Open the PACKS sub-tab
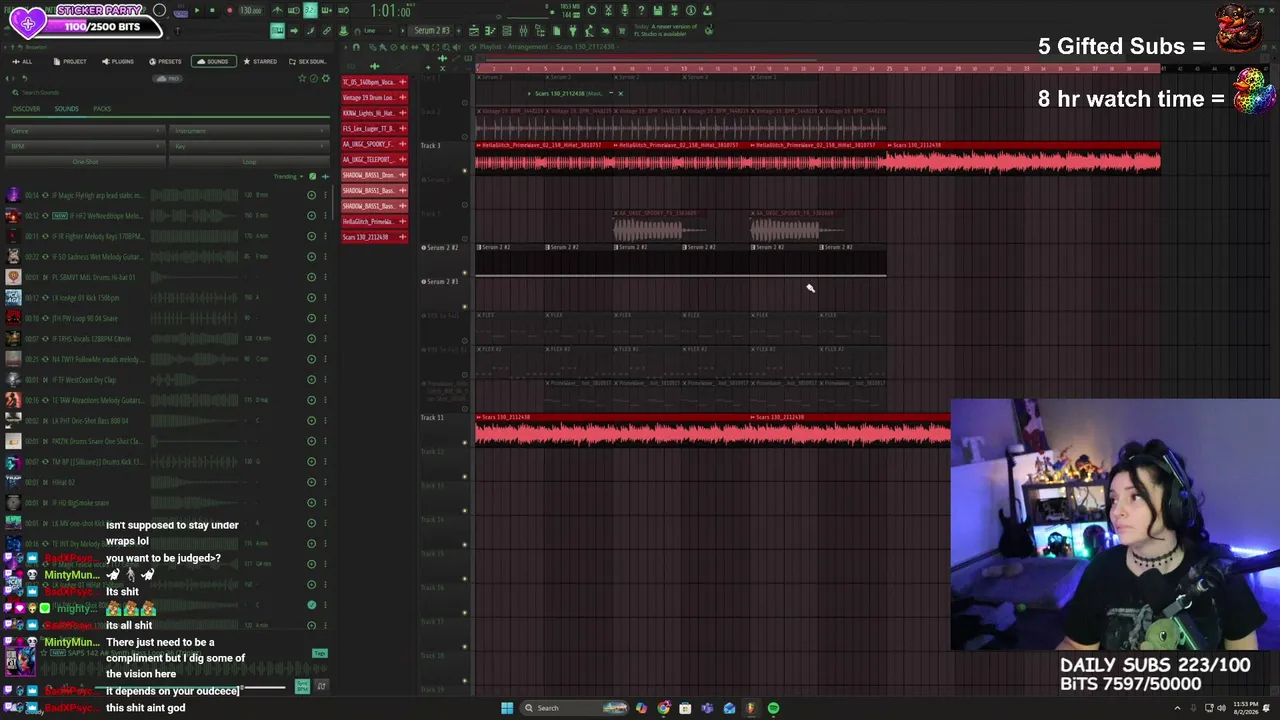 102,109
